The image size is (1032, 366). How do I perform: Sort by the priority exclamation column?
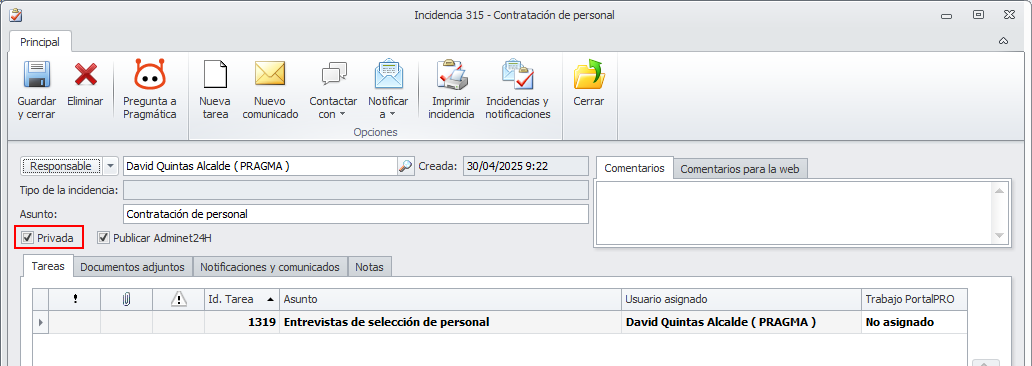point(75,300)
